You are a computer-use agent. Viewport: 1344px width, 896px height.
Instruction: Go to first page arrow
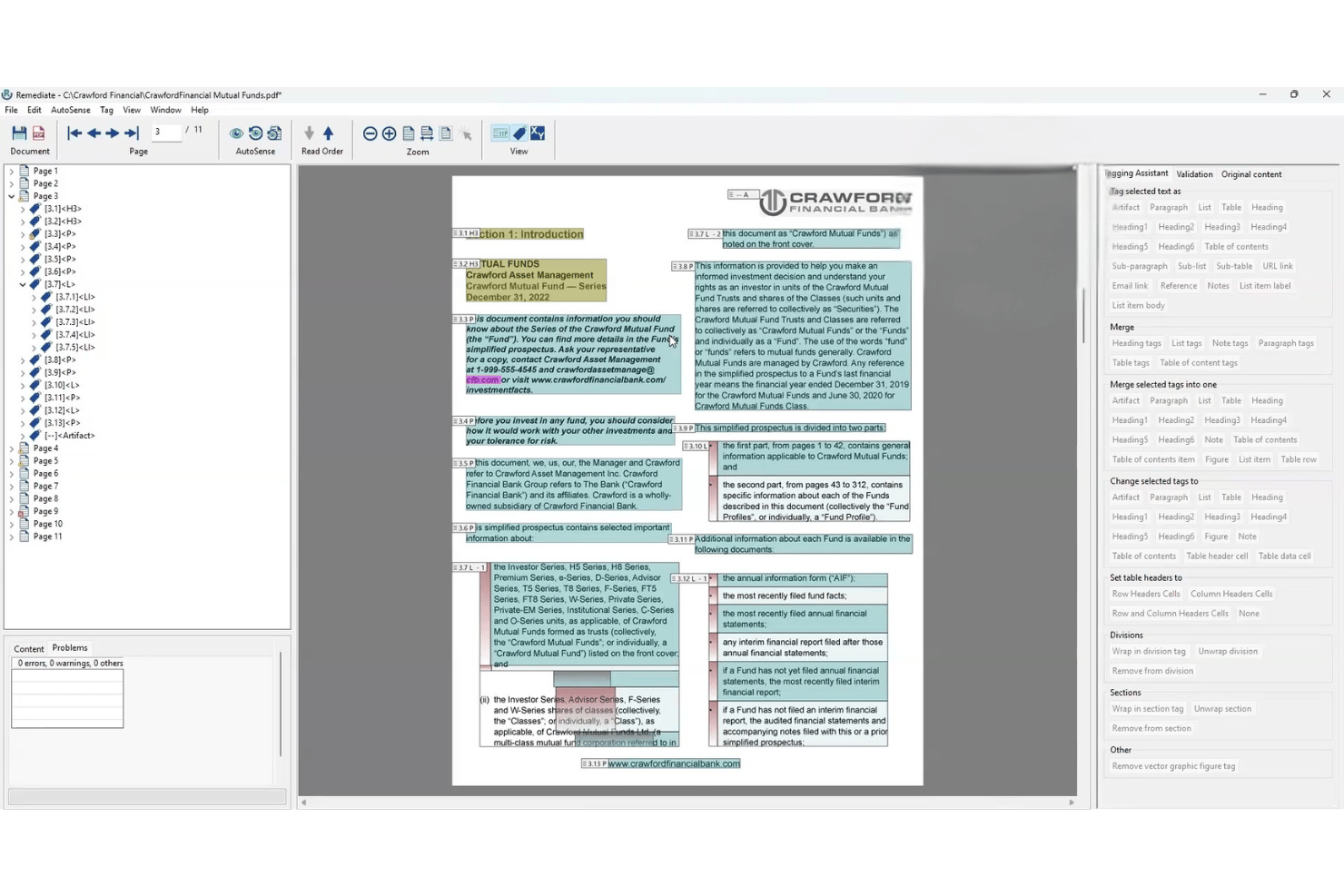click(x=74, y=133)
